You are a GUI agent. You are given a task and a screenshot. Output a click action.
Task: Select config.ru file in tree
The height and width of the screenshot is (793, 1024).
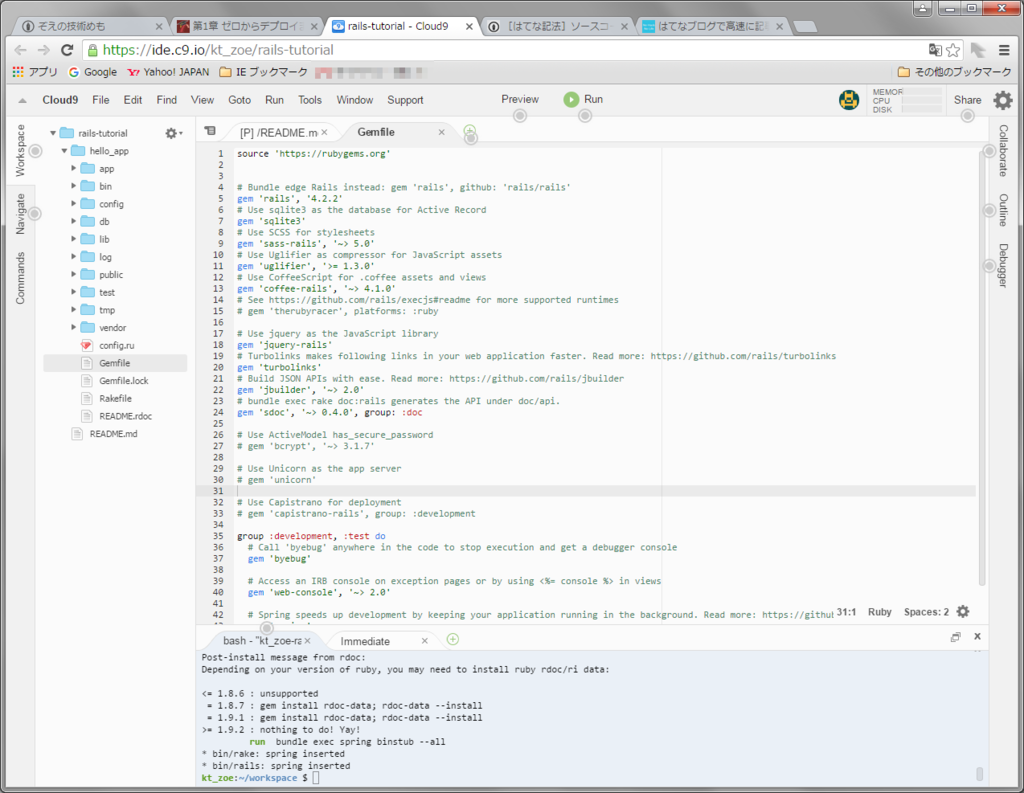[116, 346]
